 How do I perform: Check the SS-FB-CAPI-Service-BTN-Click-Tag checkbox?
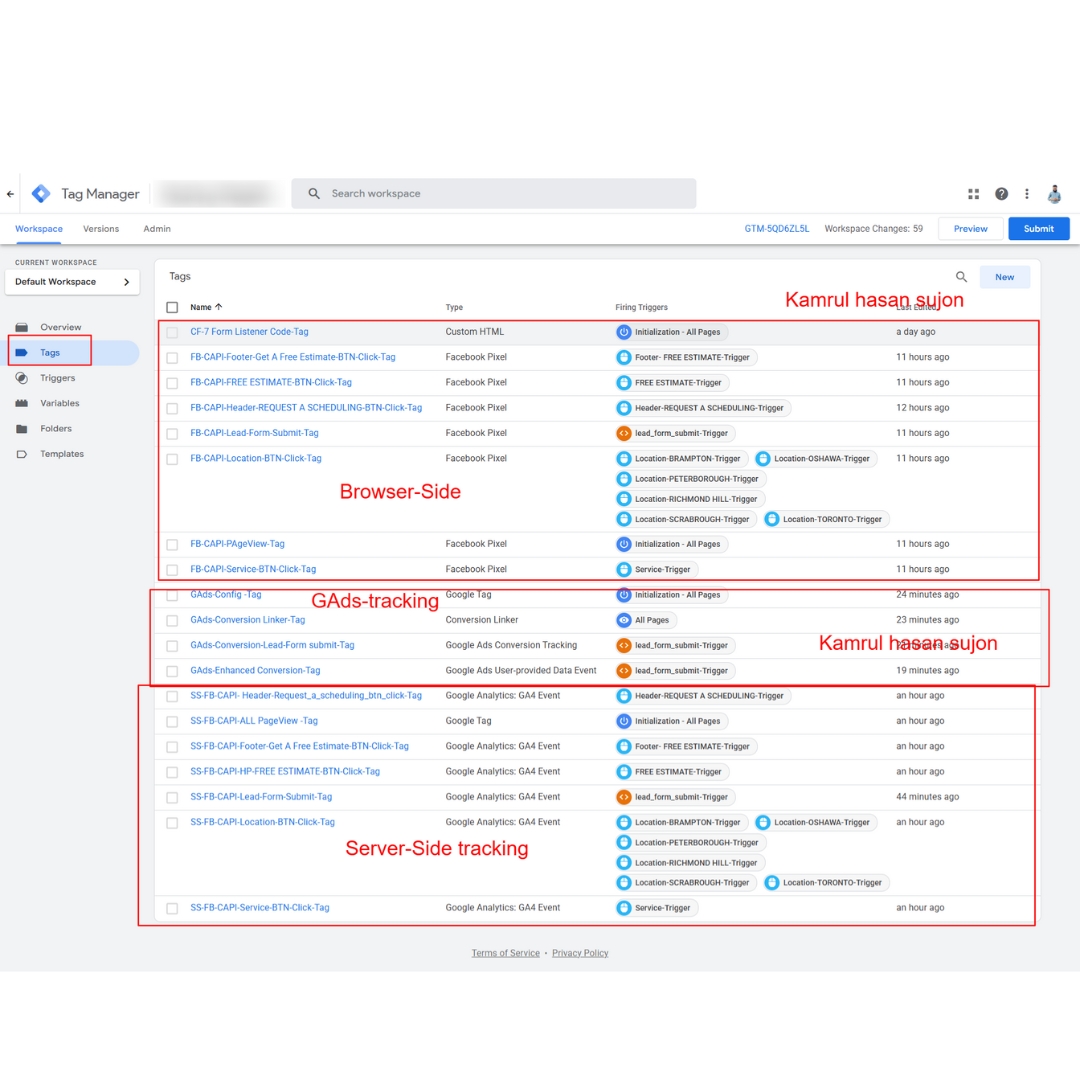click(172, 908)
